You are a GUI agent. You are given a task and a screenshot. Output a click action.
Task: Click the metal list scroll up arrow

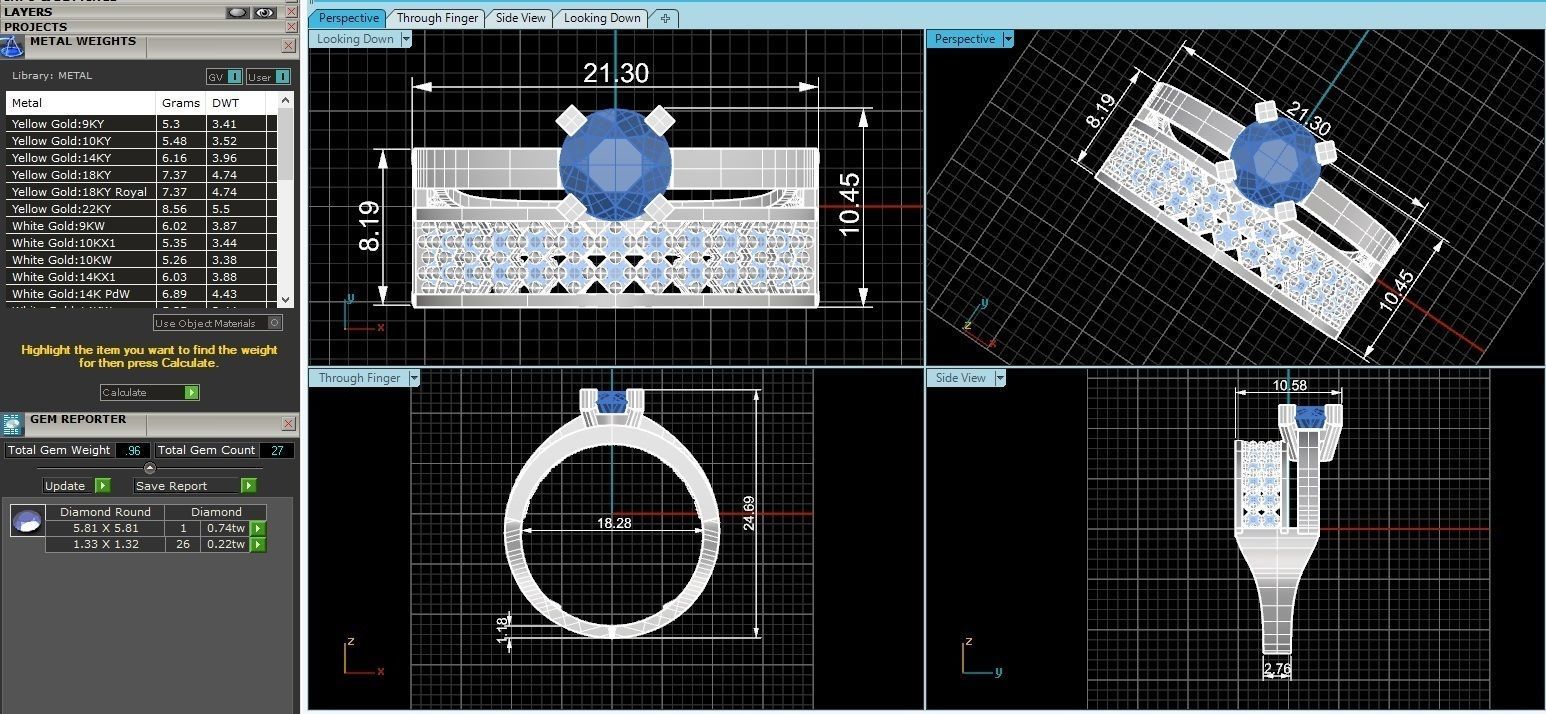pyautogui.click(x=286, y=100)
